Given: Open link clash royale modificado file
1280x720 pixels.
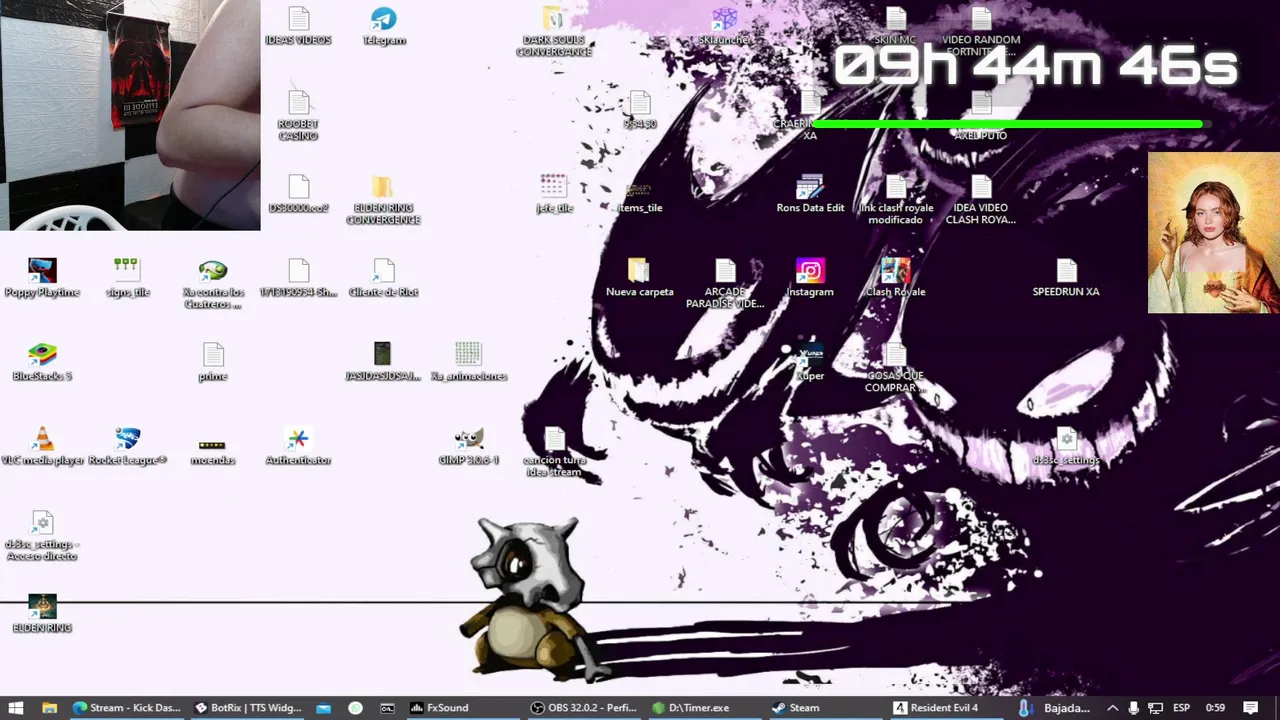Looking at the screenshot, I should click(x=895, y=200).
